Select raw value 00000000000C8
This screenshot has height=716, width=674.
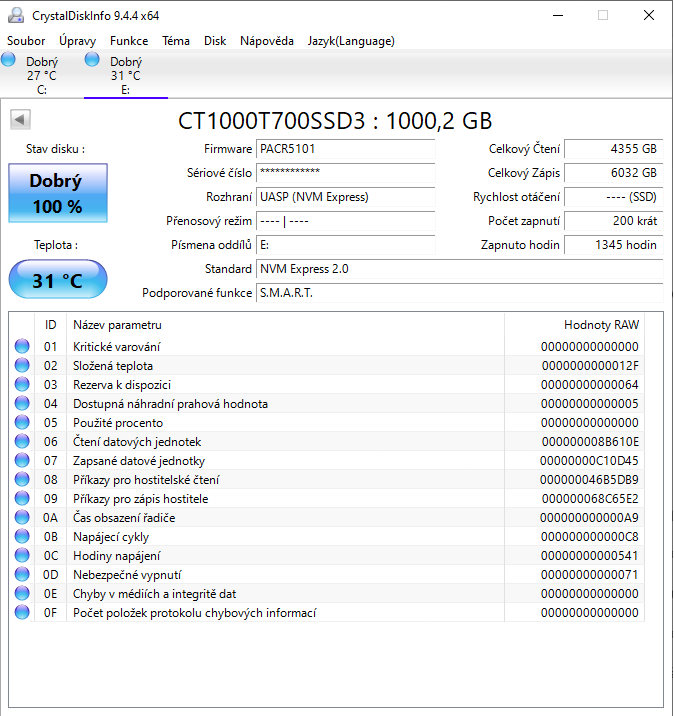(x=590, y=537)
